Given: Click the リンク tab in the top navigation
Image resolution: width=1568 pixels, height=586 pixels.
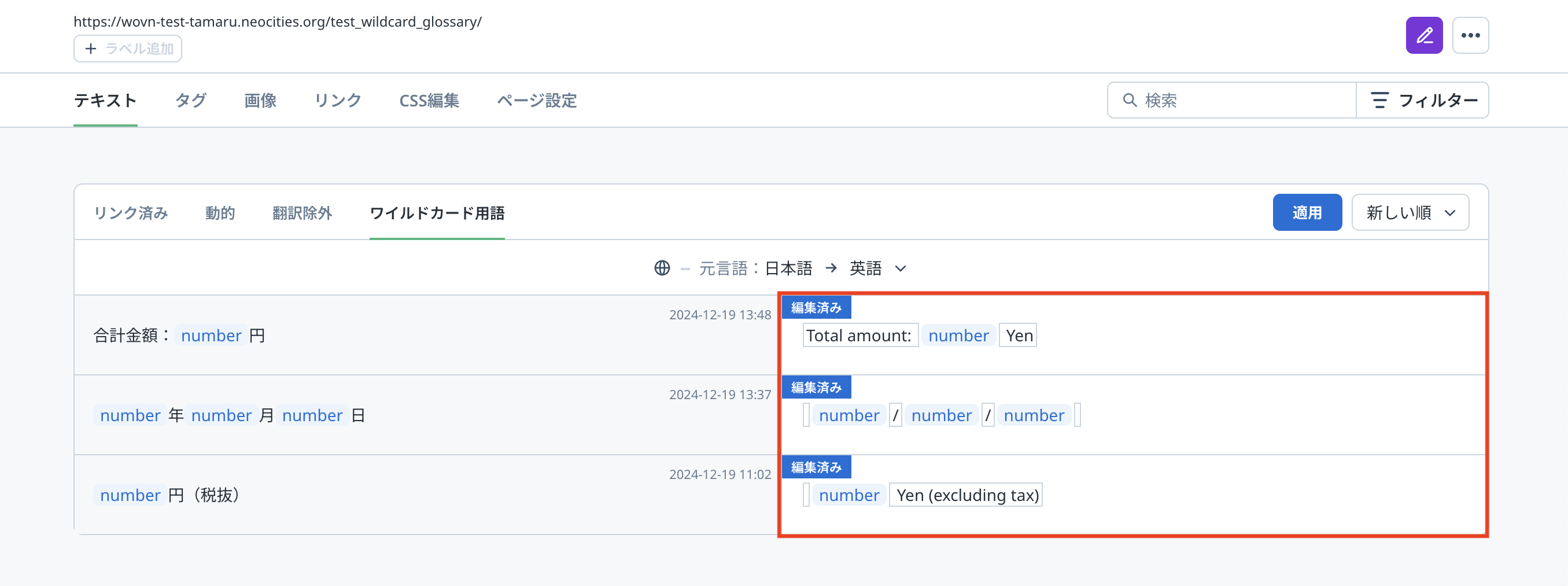Looking at the screenshot, I should (338, 101).
